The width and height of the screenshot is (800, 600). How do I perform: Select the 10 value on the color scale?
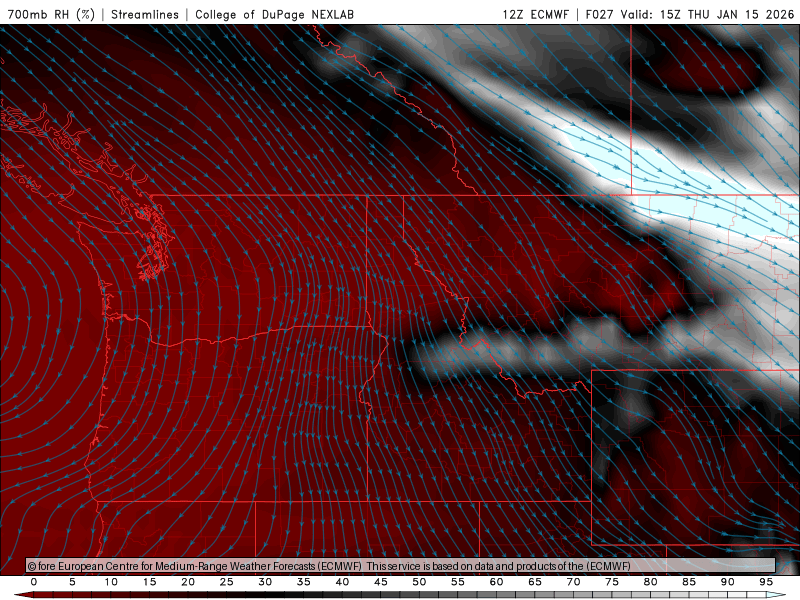tap(111, 582)
